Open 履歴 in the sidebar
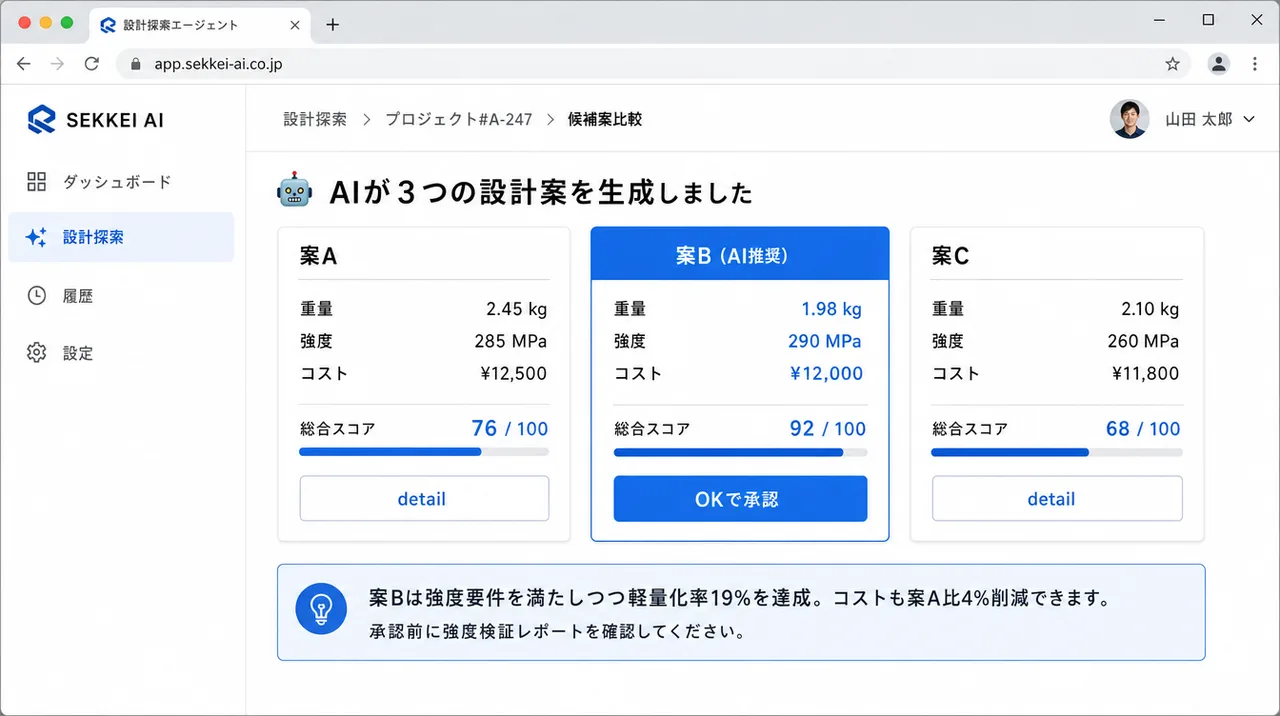 (x=121, y=296)
